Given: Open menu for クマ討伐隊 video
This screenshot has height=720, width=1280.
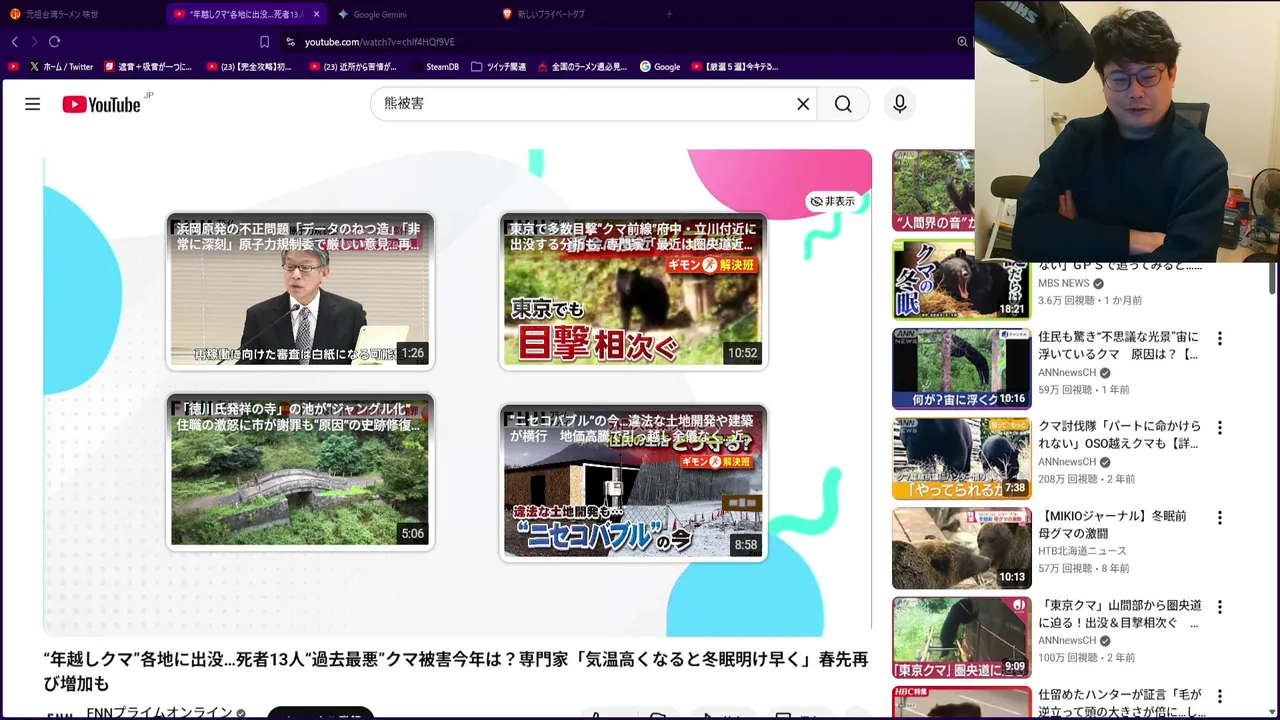Looking at the screenshot, I should (1219, 428).
